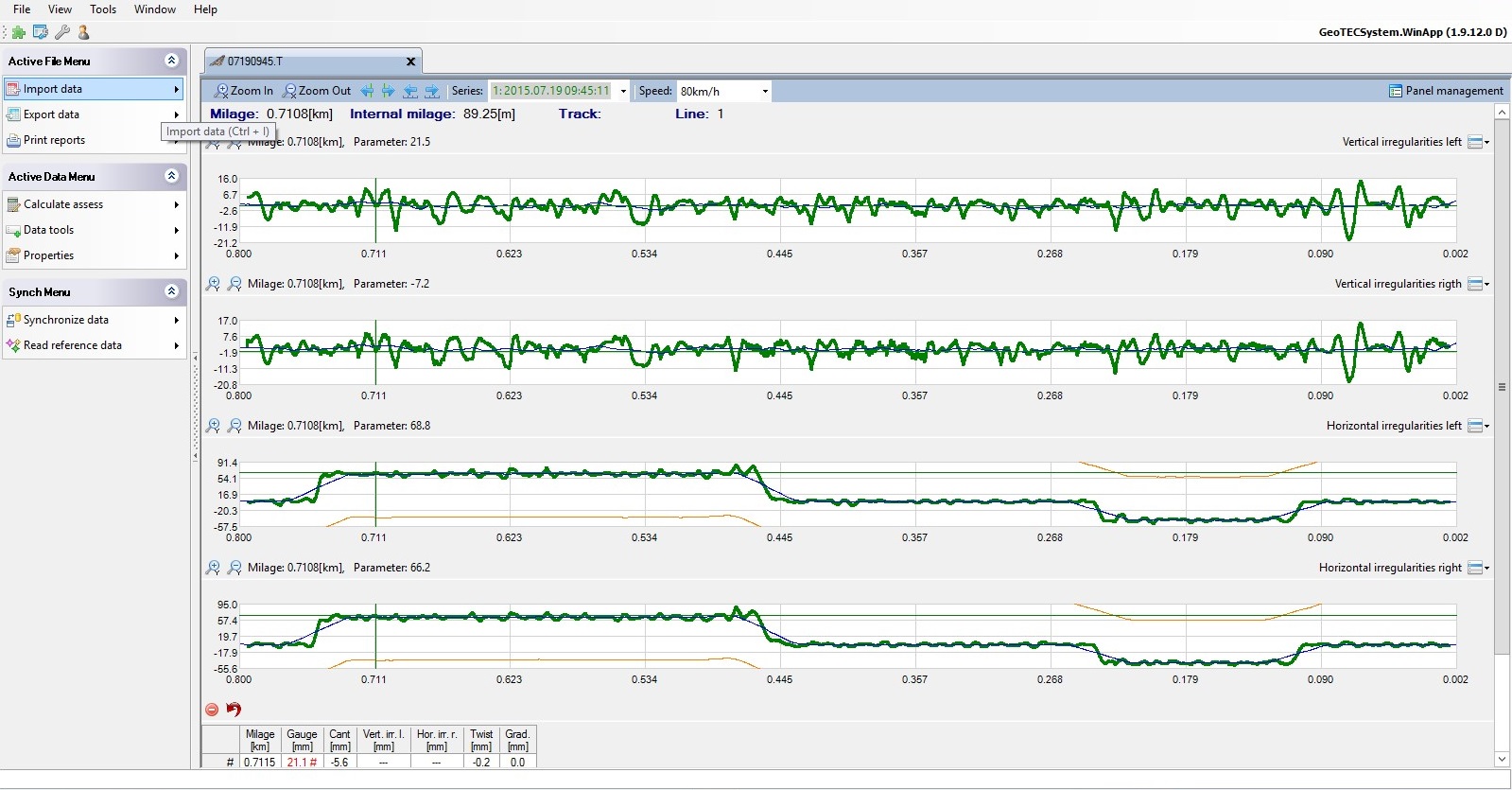Click the green puzzle piece toolbar icon
This screenshot has height=790, width=1512.
18,32
